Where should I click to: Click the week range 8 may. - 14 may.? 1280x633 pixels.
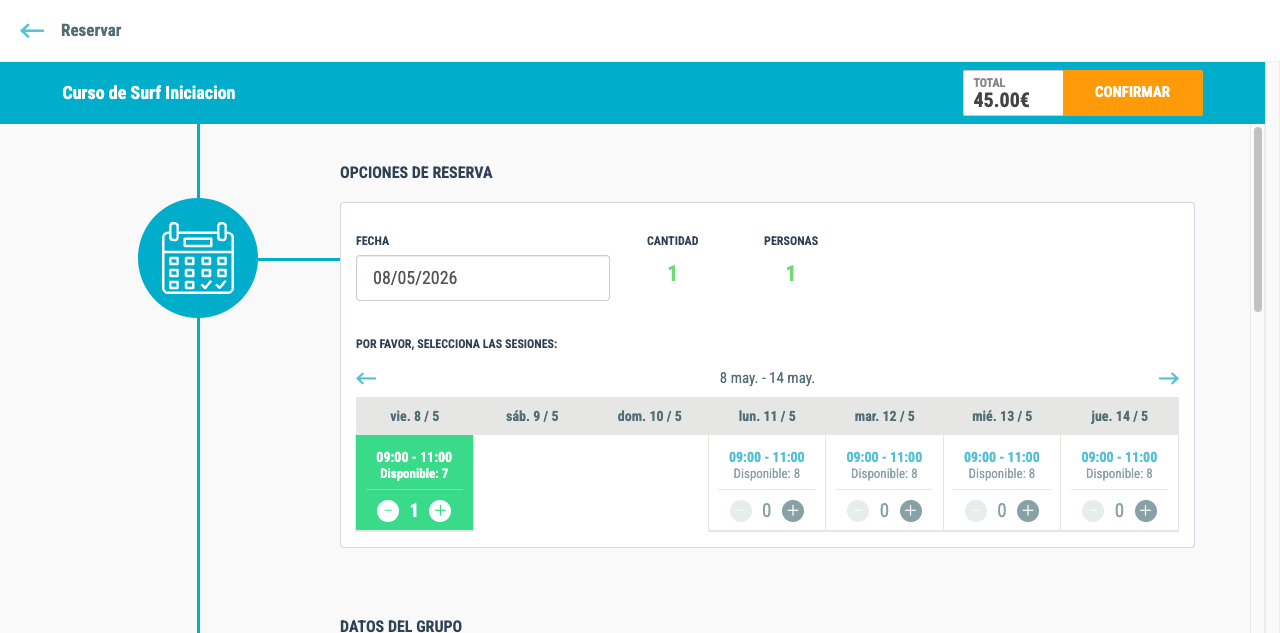coord(767,378)
